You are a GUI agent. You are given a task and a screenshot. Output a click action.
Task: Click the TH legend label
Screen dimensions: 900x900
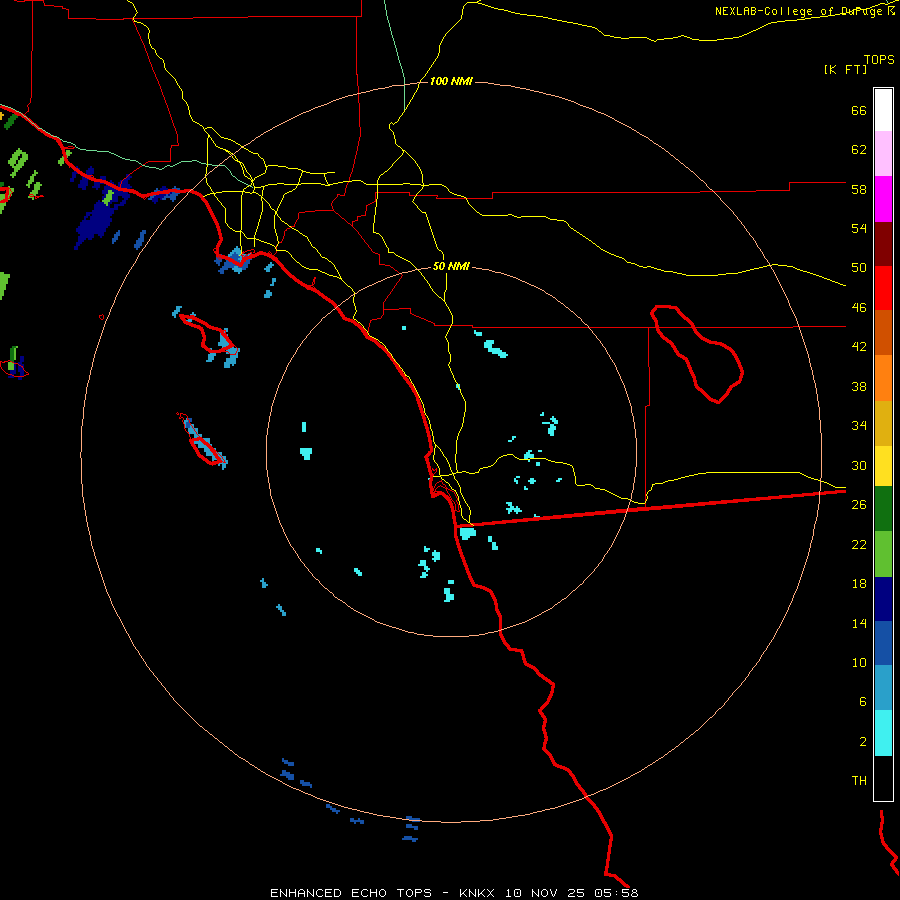click(x=859, y=781)
